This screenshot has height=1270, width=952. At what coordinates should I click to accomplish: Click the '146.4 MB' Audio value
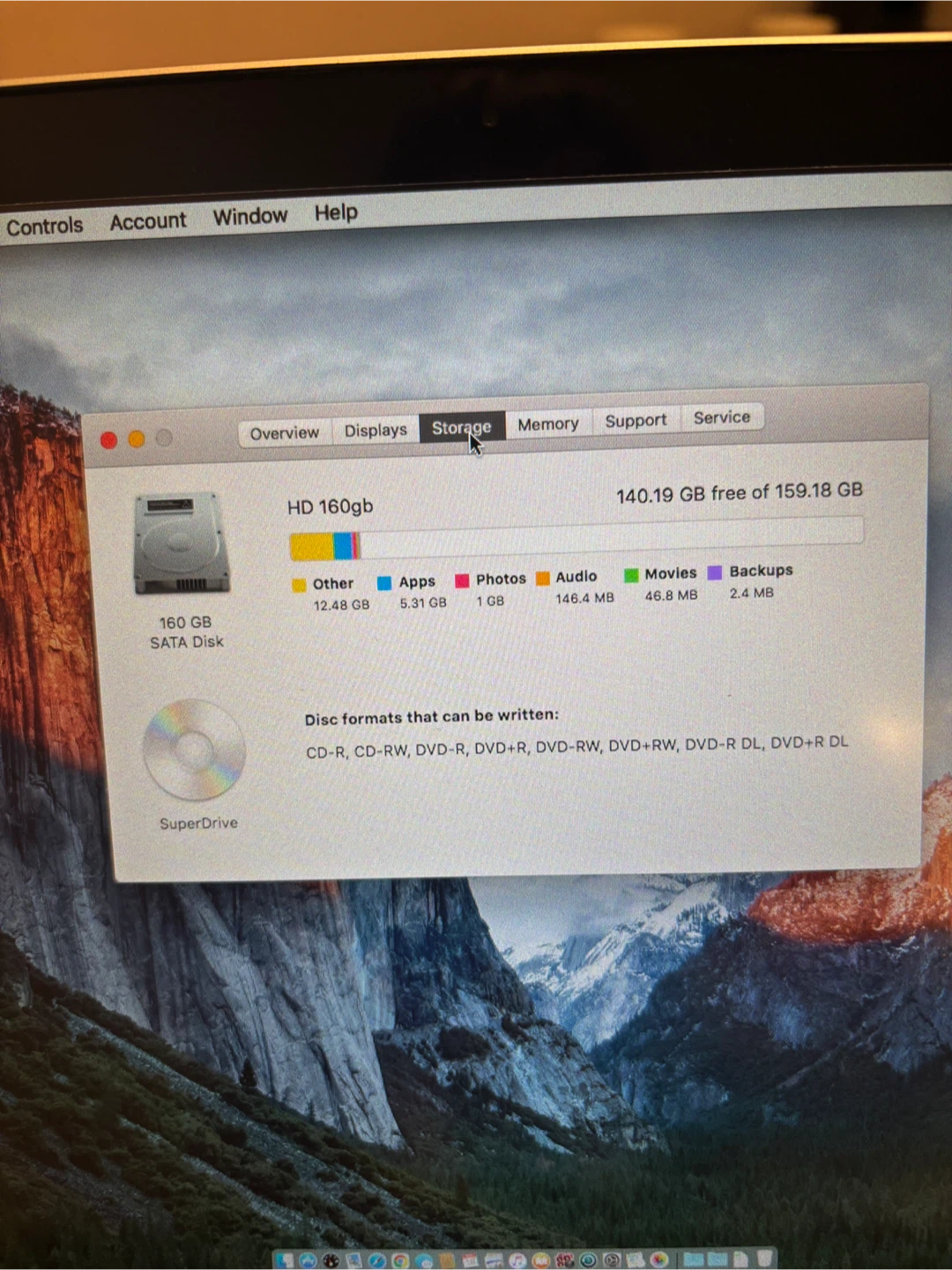point(584,598)
